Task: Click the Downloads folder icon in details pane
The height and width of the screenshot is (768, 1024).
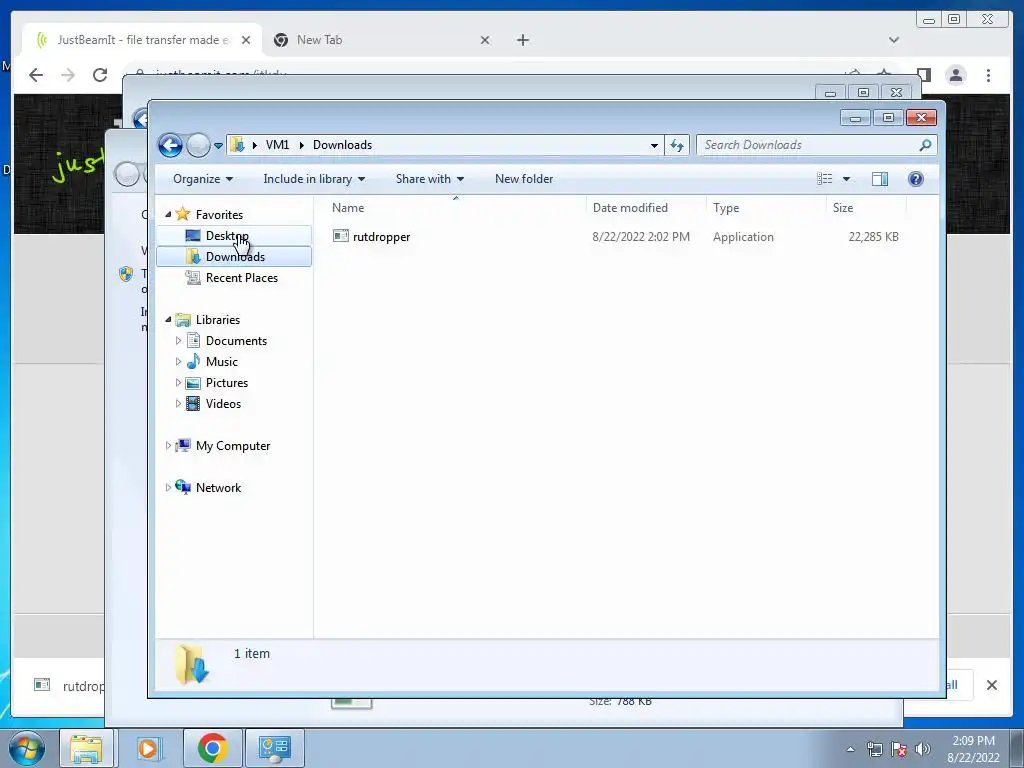Action: point(191,664)
